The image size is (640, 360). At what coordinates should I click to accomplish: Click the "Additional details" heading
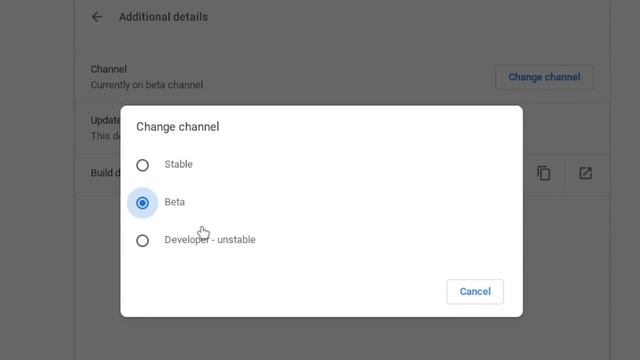pyautogui.click(x=163, y=17)
